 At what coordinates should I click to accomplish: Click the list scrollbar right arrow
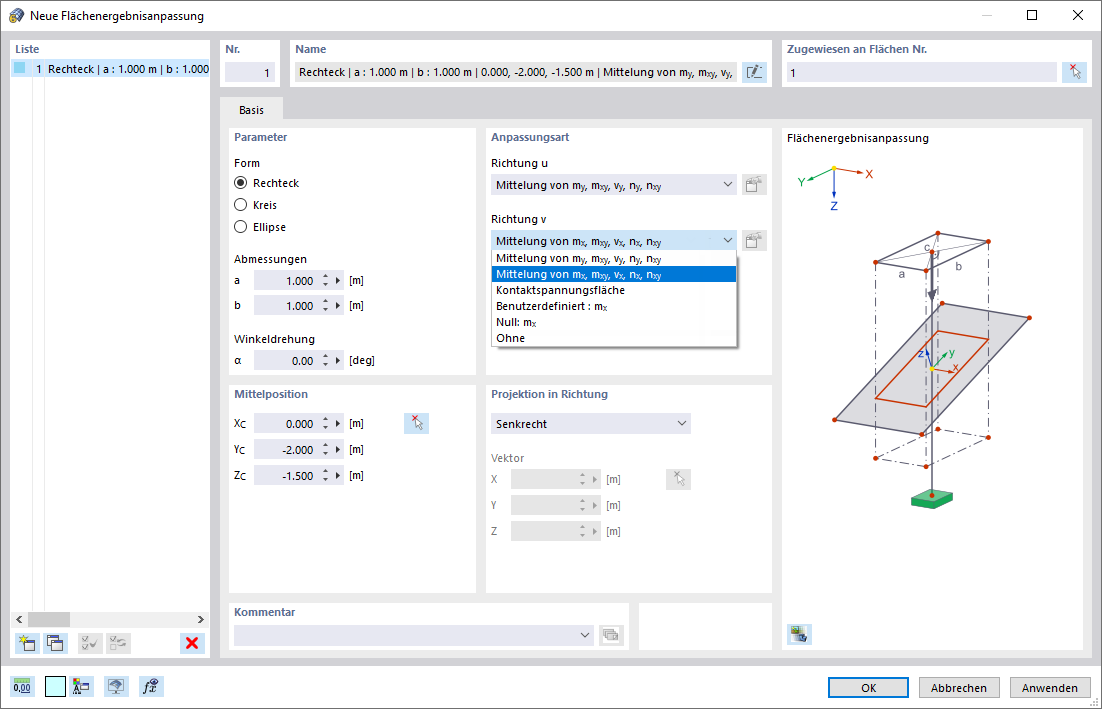click(x=200, y=619)
